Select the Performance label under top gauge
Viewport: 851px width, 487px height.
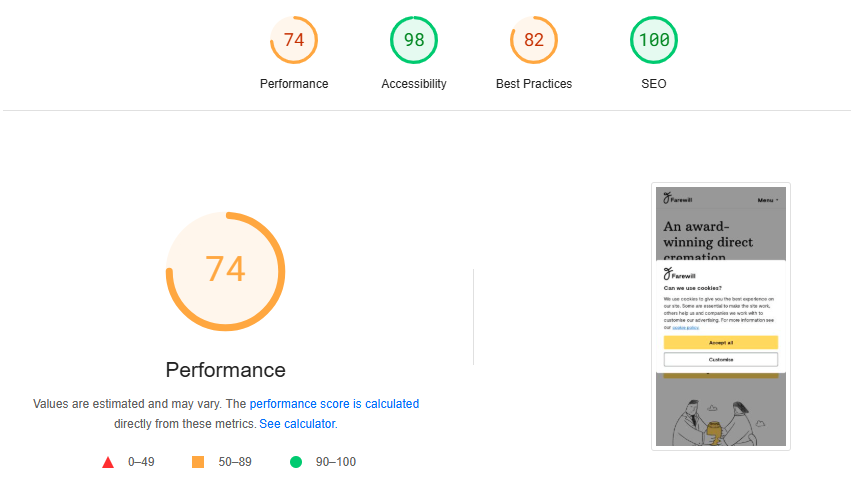pyautogui.click(x=294, y=84)
